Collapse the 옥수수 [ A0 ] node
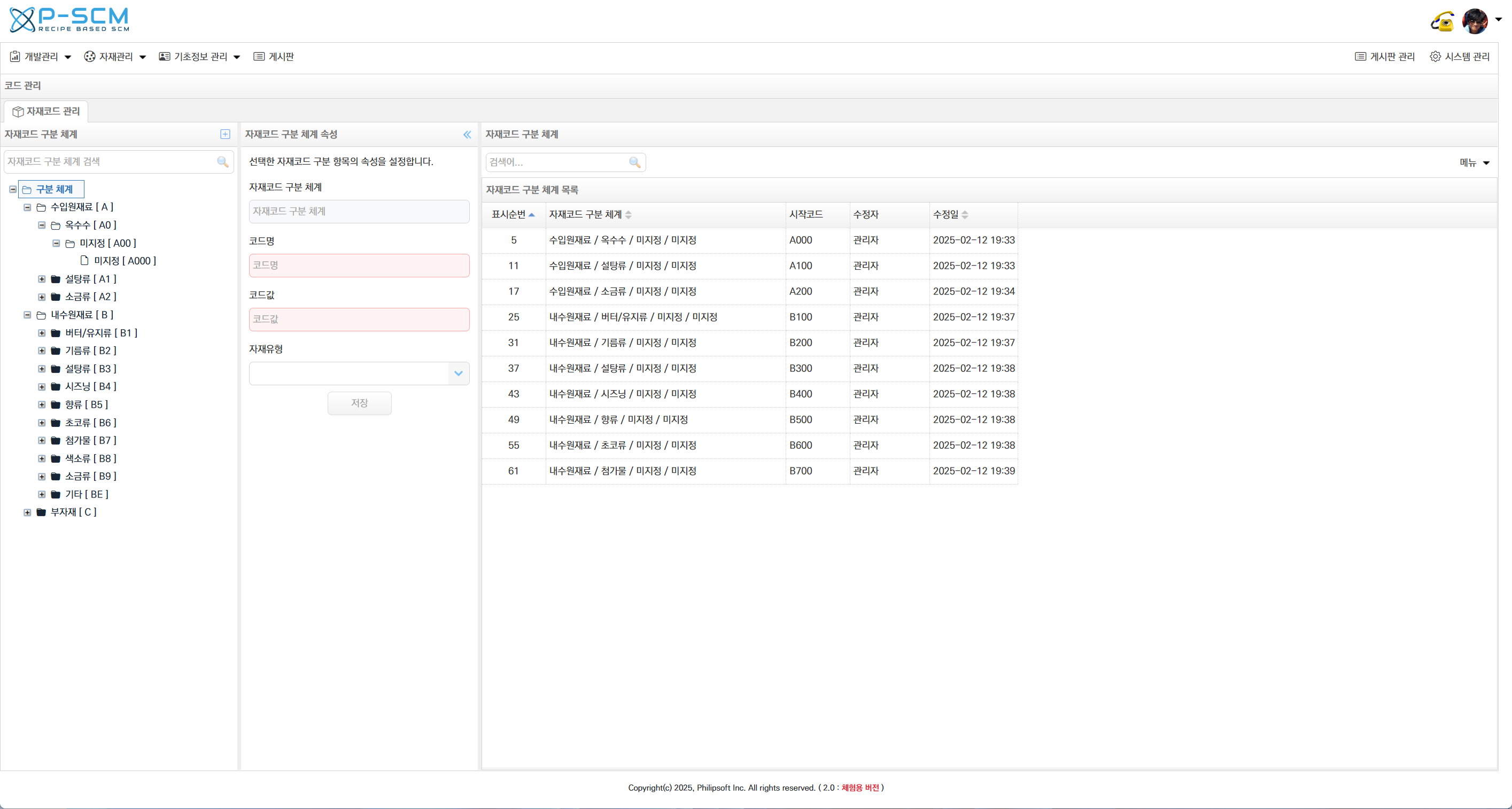 [42, 225]
